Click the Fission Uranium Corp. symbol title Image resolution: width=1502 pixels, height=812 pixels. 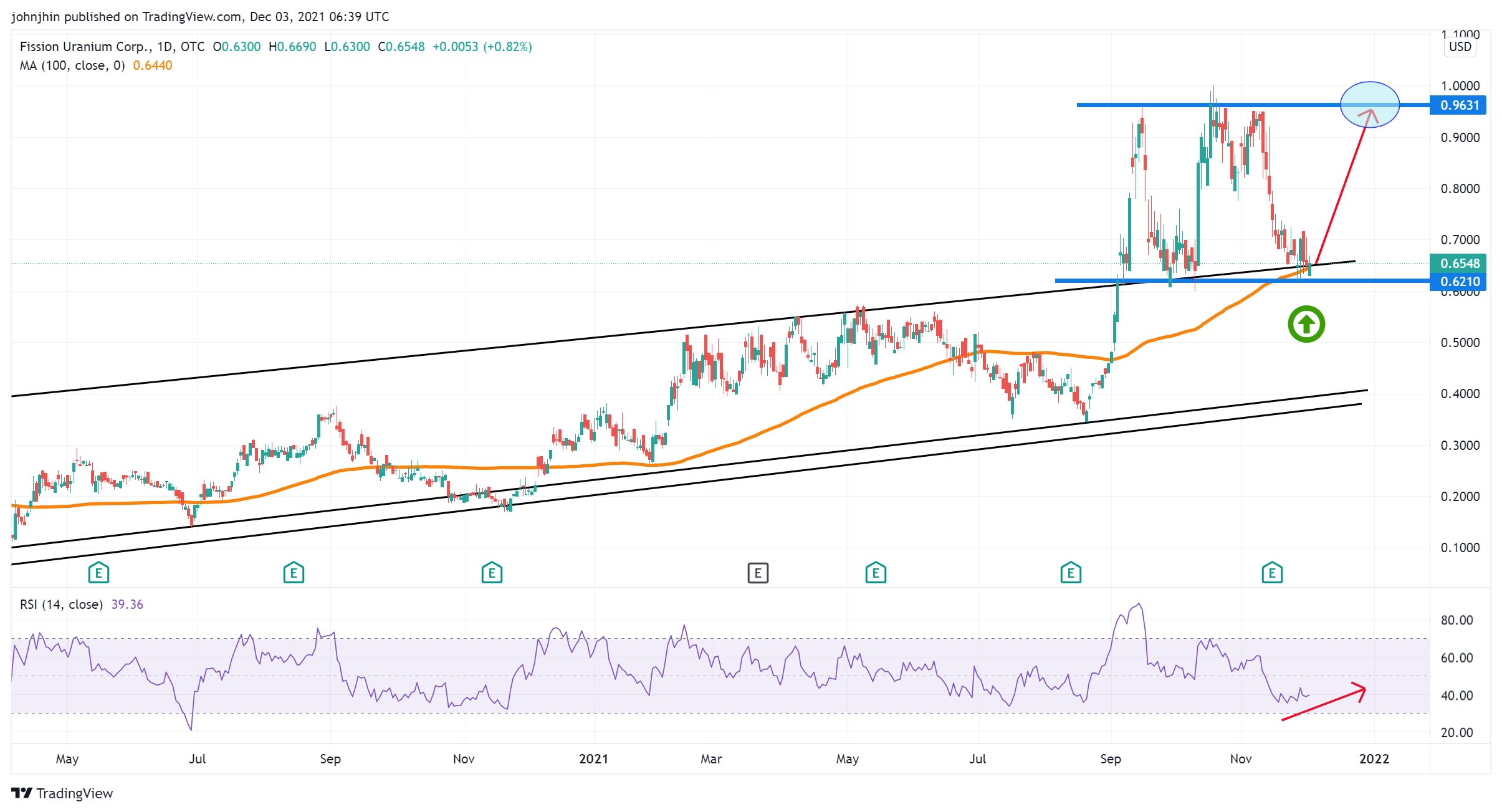pyautogui.click(x=85, y=47)
